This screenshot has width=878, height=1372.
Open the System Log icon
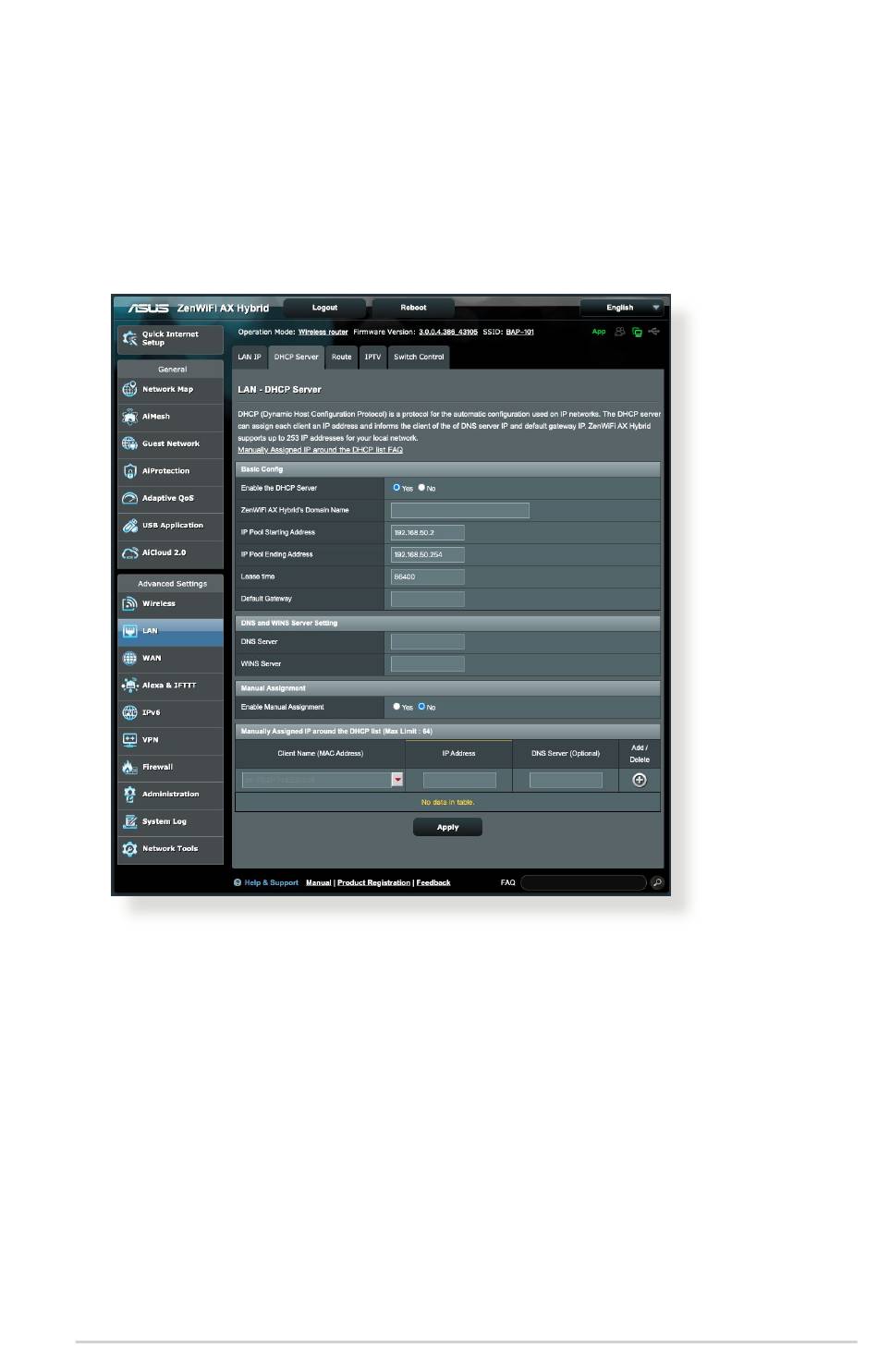click(x=129, y=821)
